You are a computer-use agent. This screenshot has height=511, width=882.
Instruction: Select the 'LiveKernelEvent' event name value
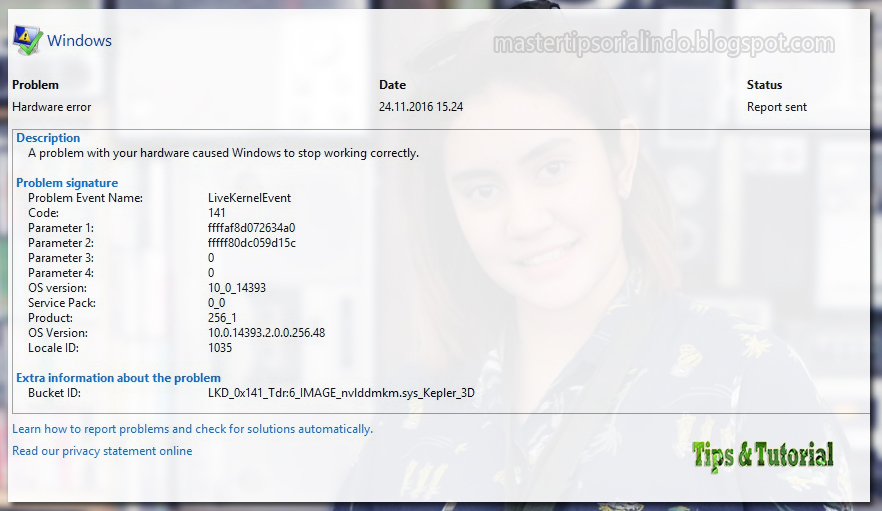pyautogui.click(x=250, y=198)
